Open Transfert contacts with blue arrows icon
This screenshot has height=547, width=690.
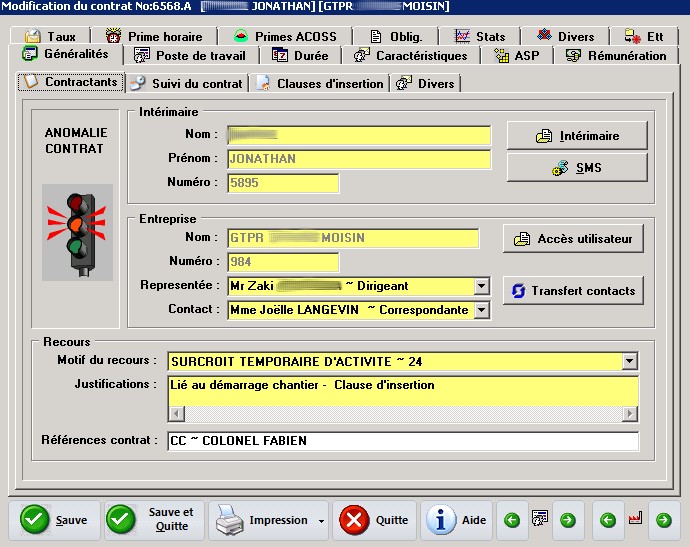573,291
